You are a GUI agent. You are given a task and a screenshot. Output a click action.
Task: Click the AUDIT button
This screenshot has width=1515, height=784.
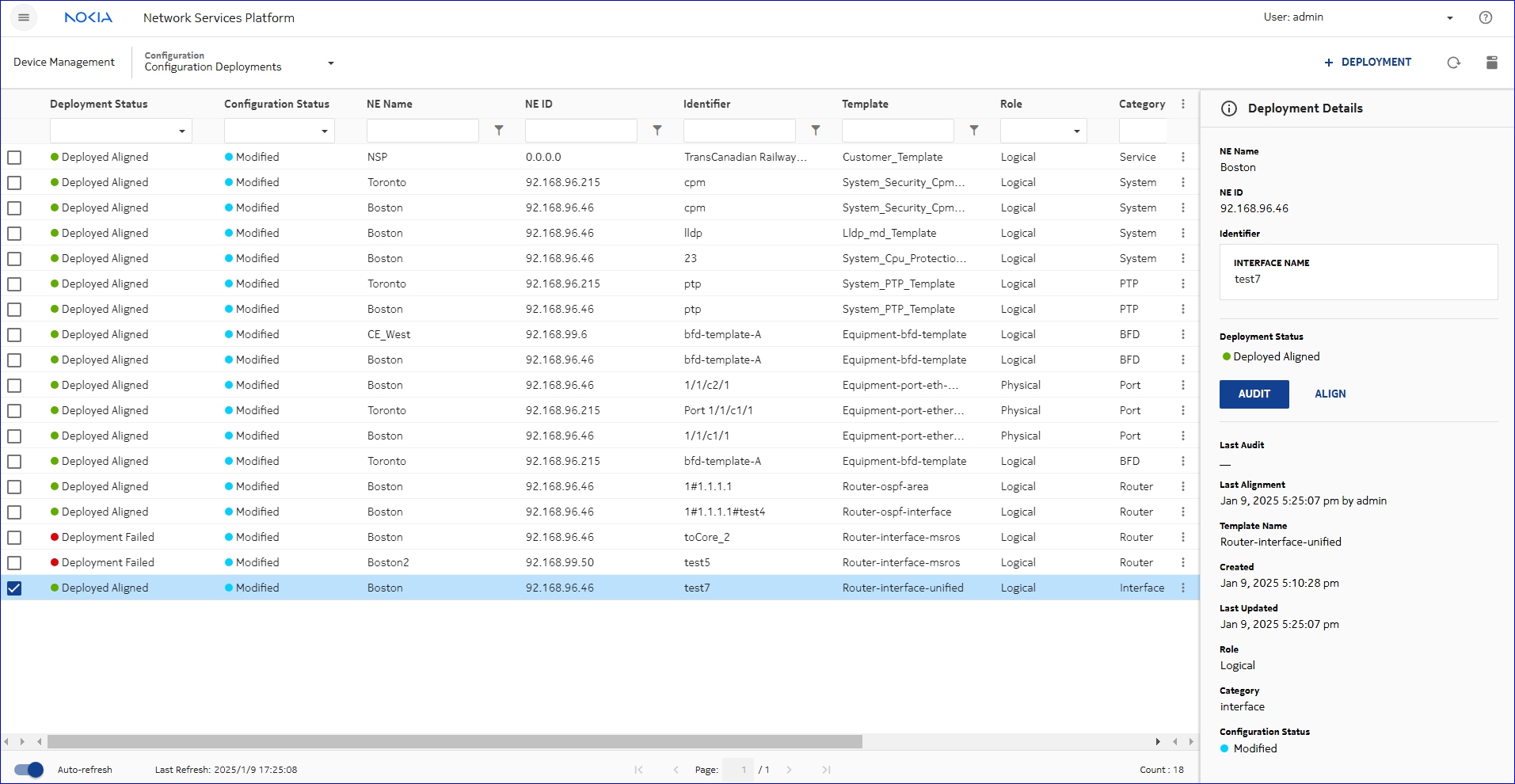pyautogui.click(x=1254, y=394)
